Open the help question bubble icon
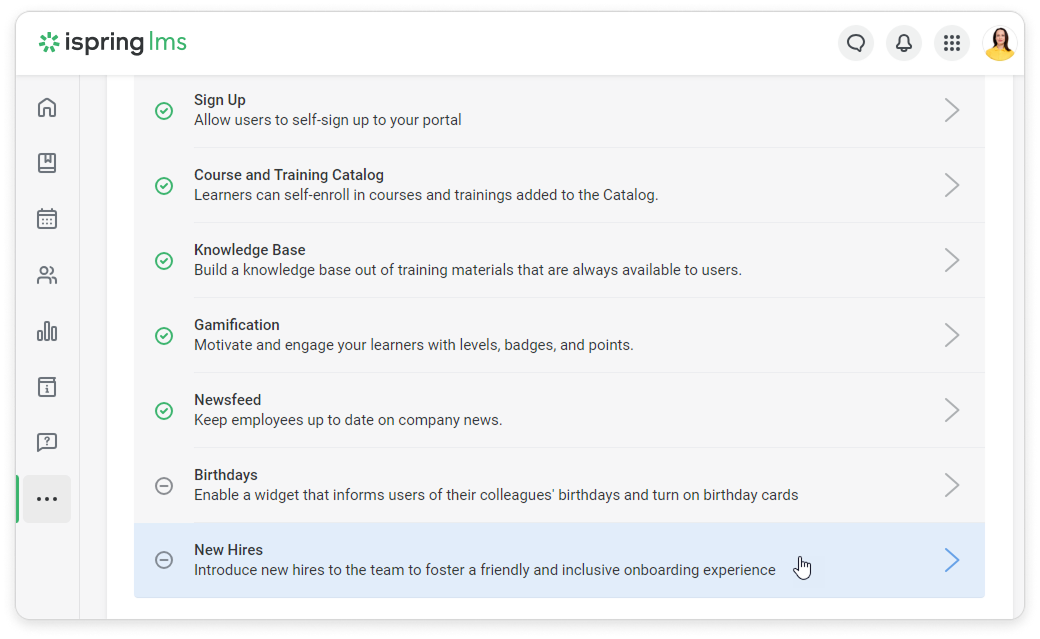1040x639 pixels. click(x=47, y=442)
